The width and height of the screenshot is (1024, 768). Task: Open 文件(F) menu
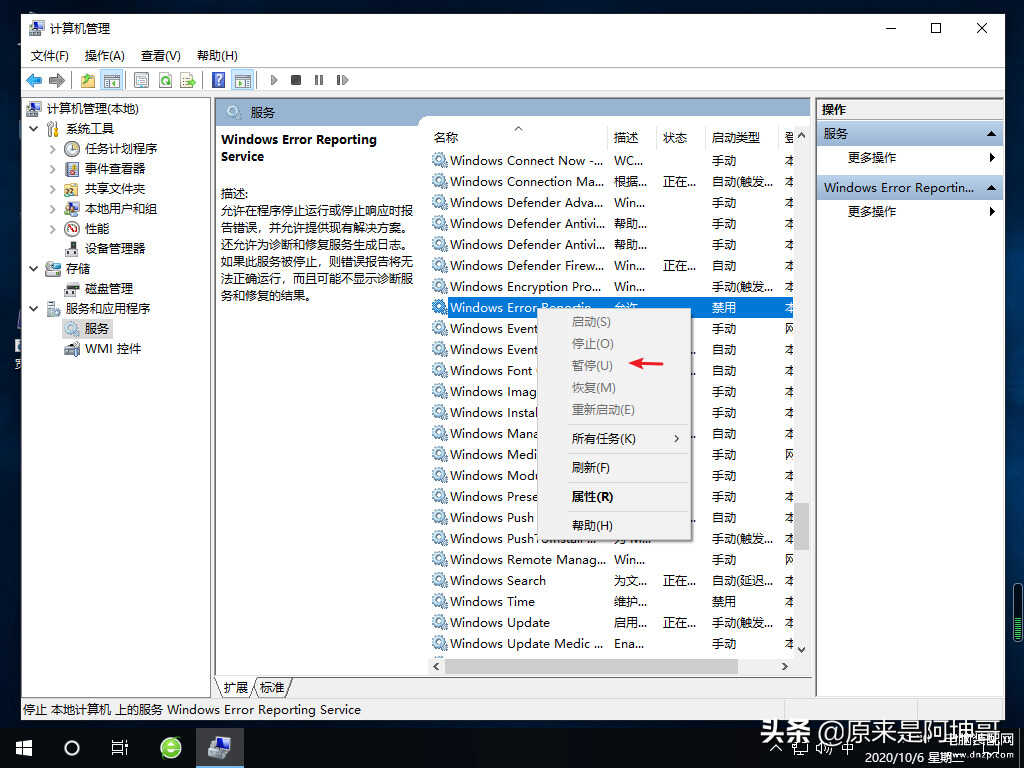pos(50,56)
